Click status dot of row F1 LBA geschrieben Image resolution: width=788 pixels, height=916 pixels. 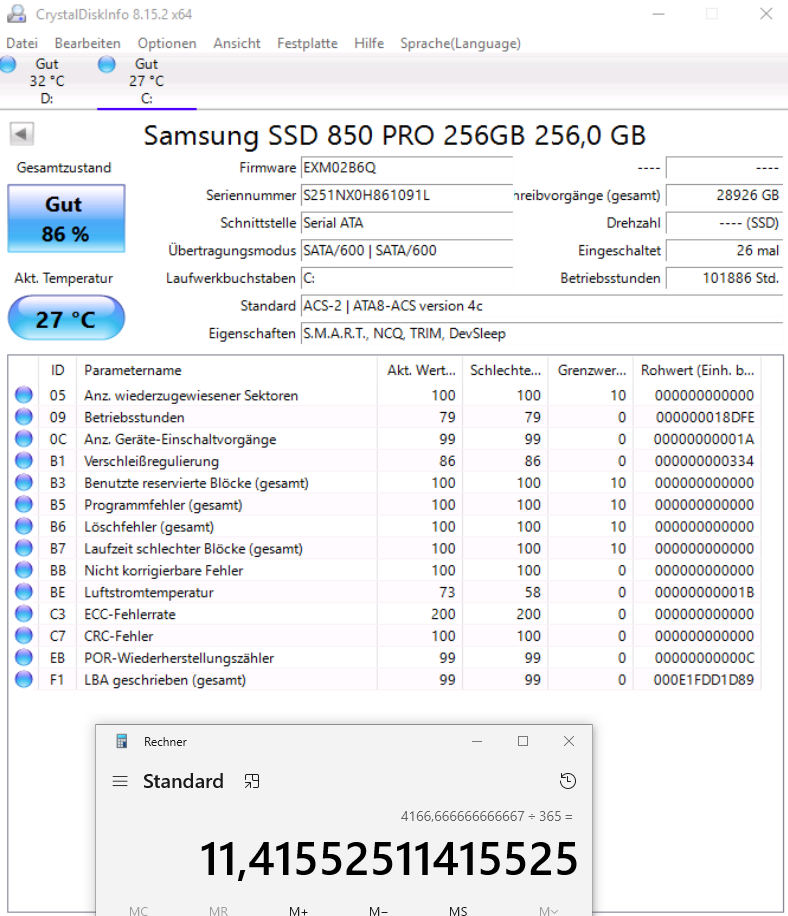24,680
